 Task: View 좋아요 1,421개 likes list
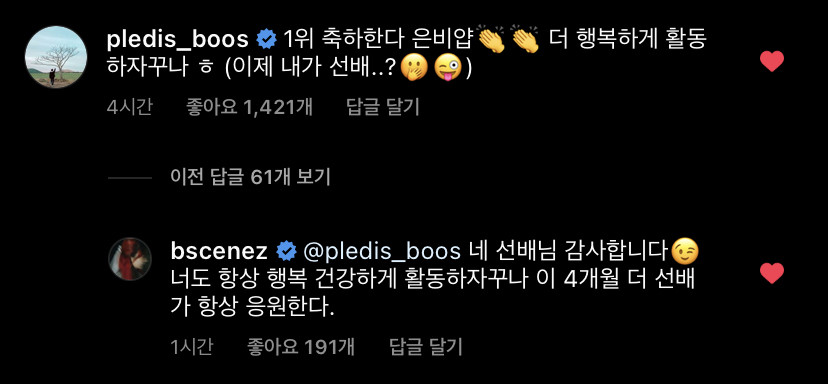pyautogui.click(x=249, y=107)
